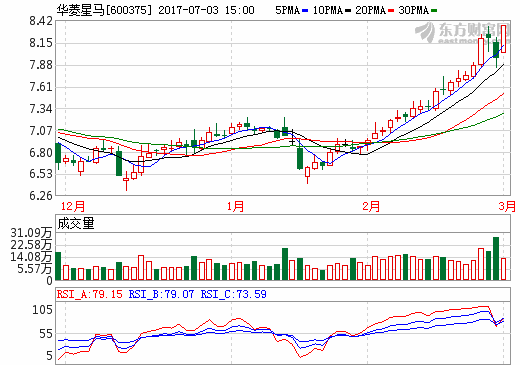Click the 105 RSI axis label
This screenshot has width=520, height=365.
[x=42, y=310]
